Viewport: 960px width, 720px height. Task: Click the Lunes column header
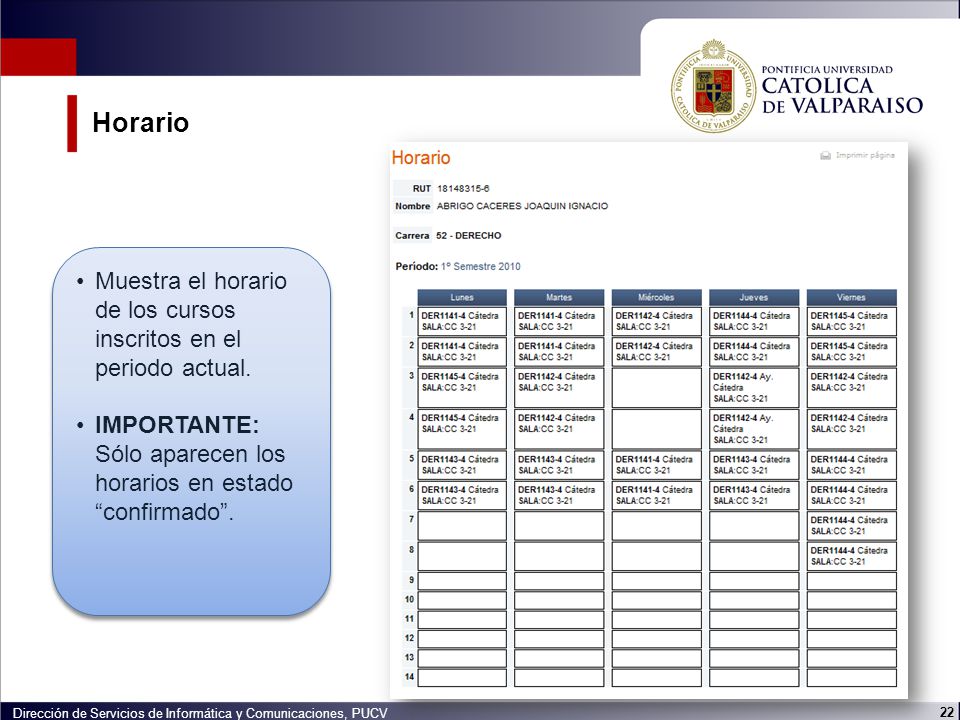pyautogui.click(x=462, y=297)
